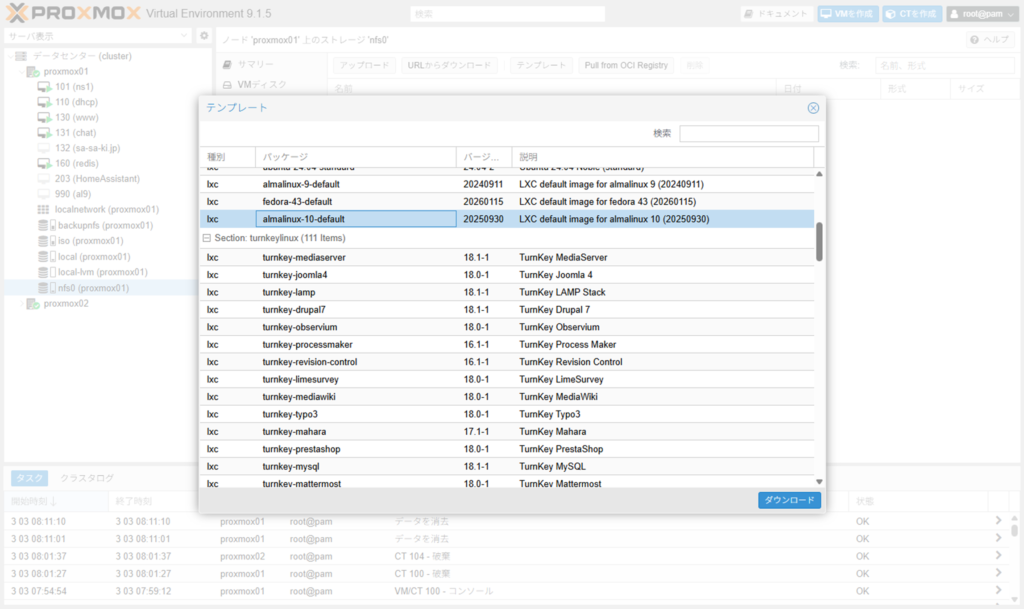Image resolution: width=1024 pixels, height=609 pixels.
Task: Switch to the クラスタログ tab
Action: click(86, 478)
